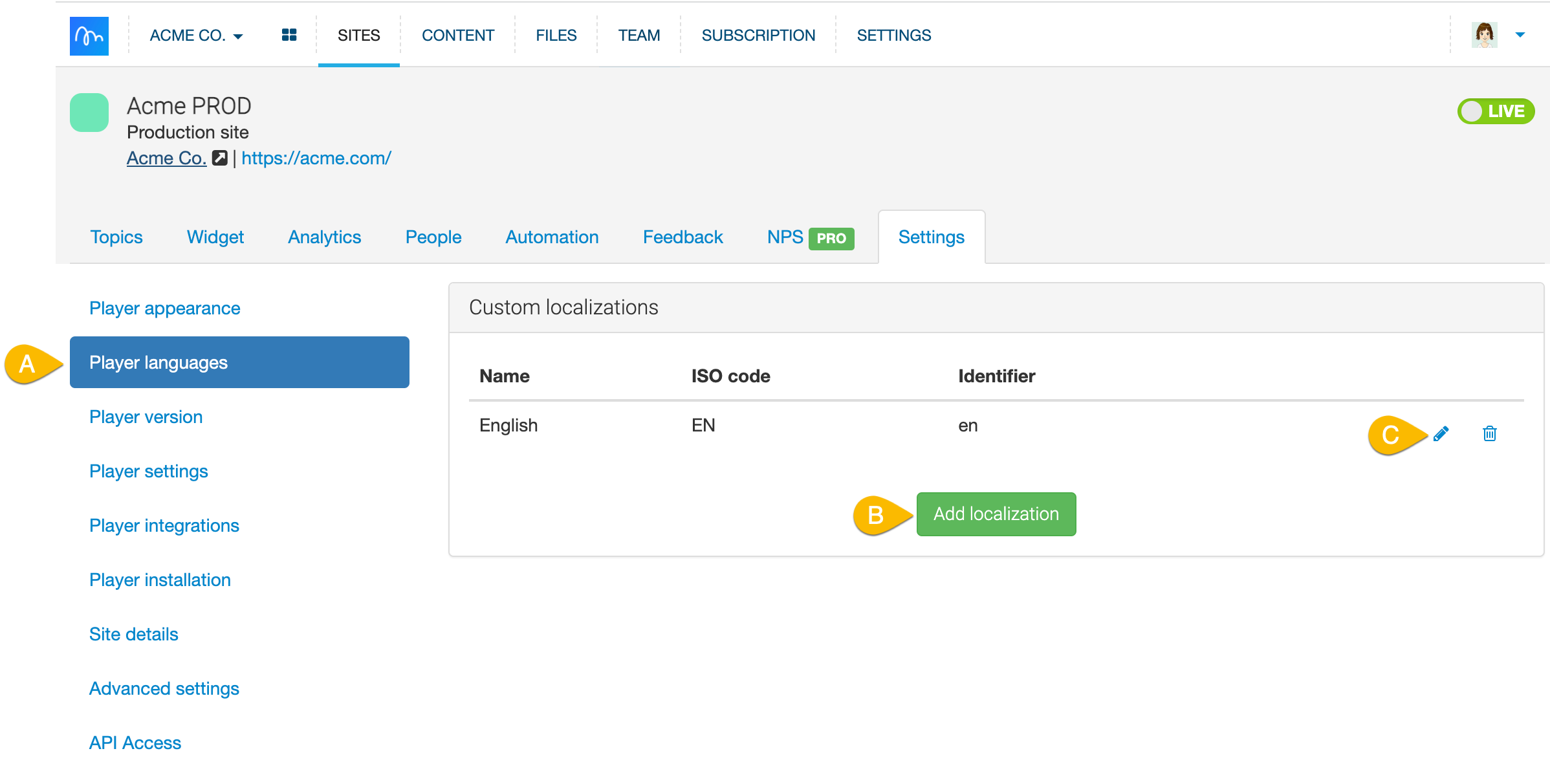1550x784 pixels.
Task: Open the user menu dropdown arrow
Action: coord(1520,35)
